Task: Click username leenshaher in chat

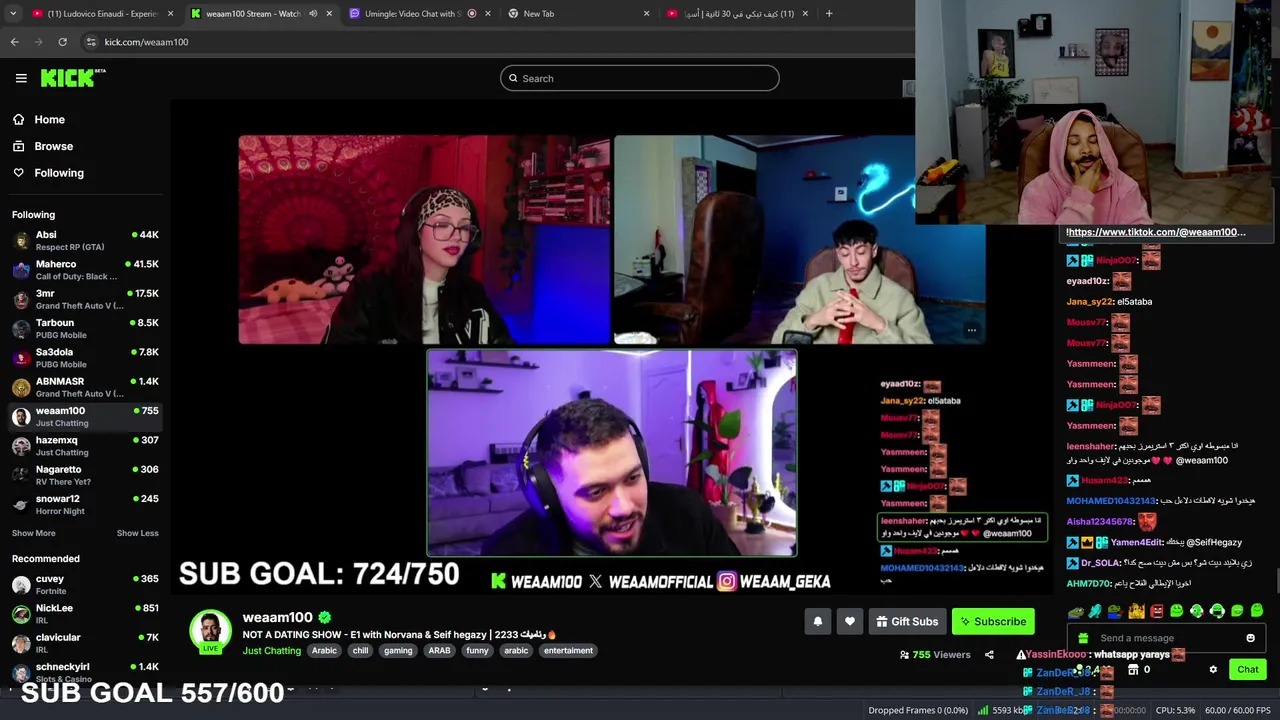Action: click(1090, 447)
